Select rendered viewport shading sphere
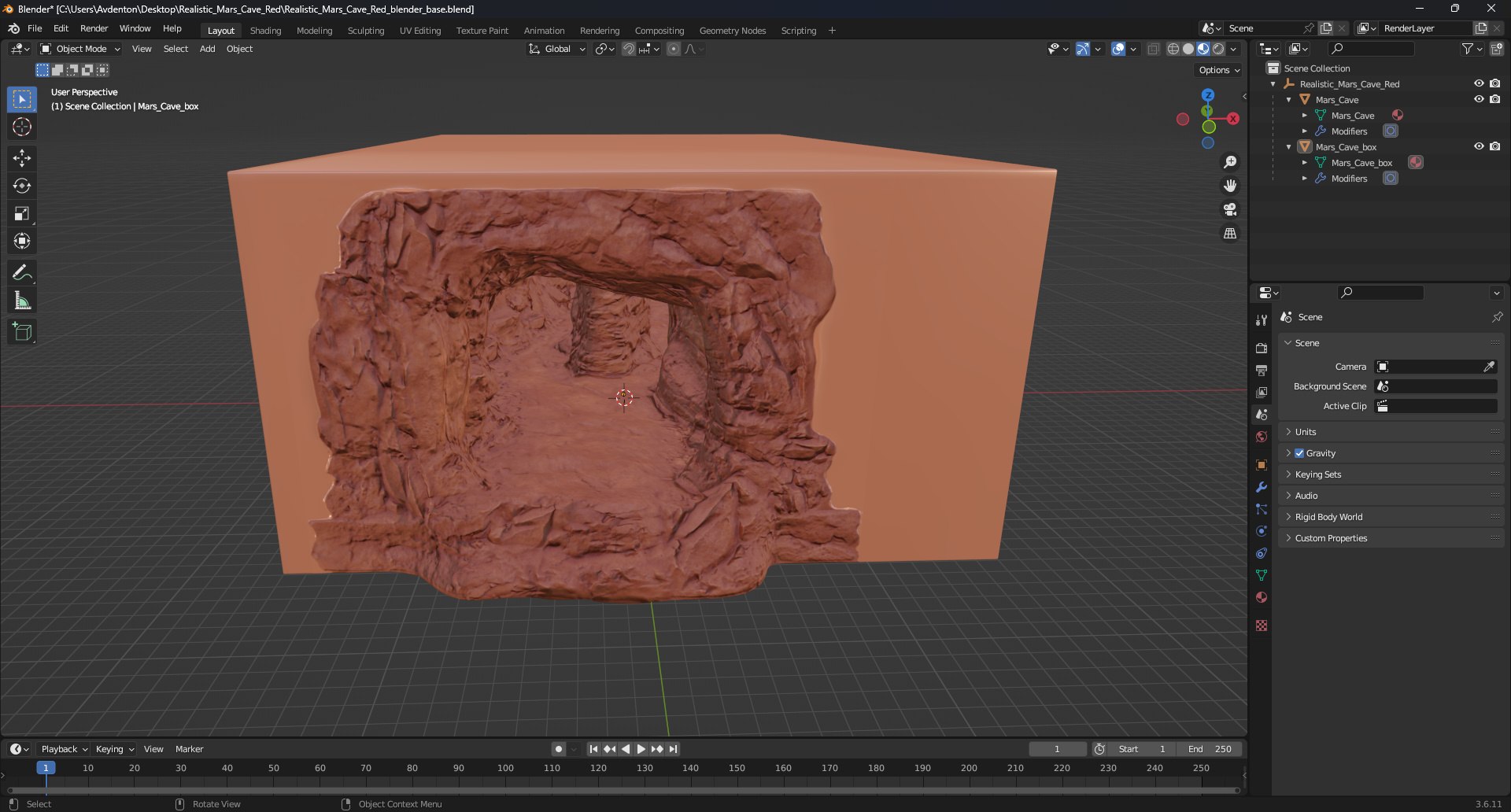The width and height of the screenshot is (1511, 812). 1218,49
